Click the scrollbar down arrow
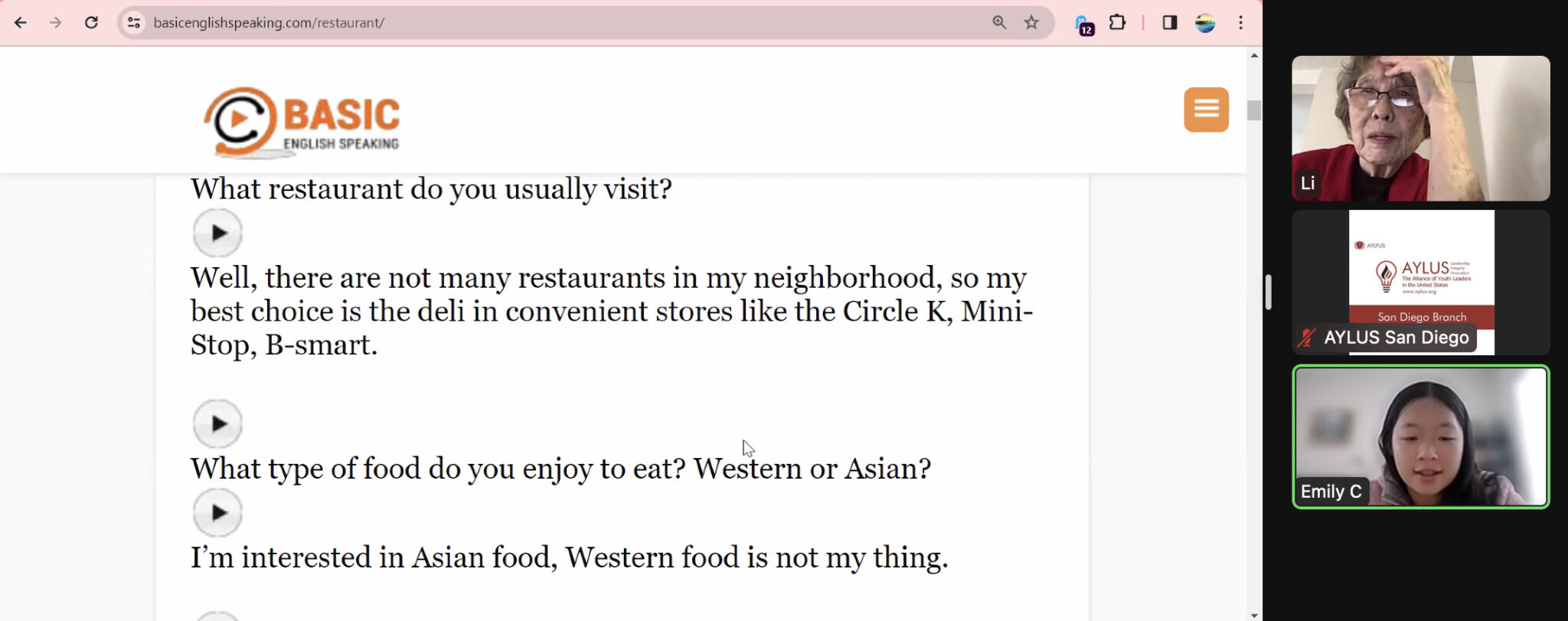This screenshot has width=1568, height=621. click(x=1253, y=615)
